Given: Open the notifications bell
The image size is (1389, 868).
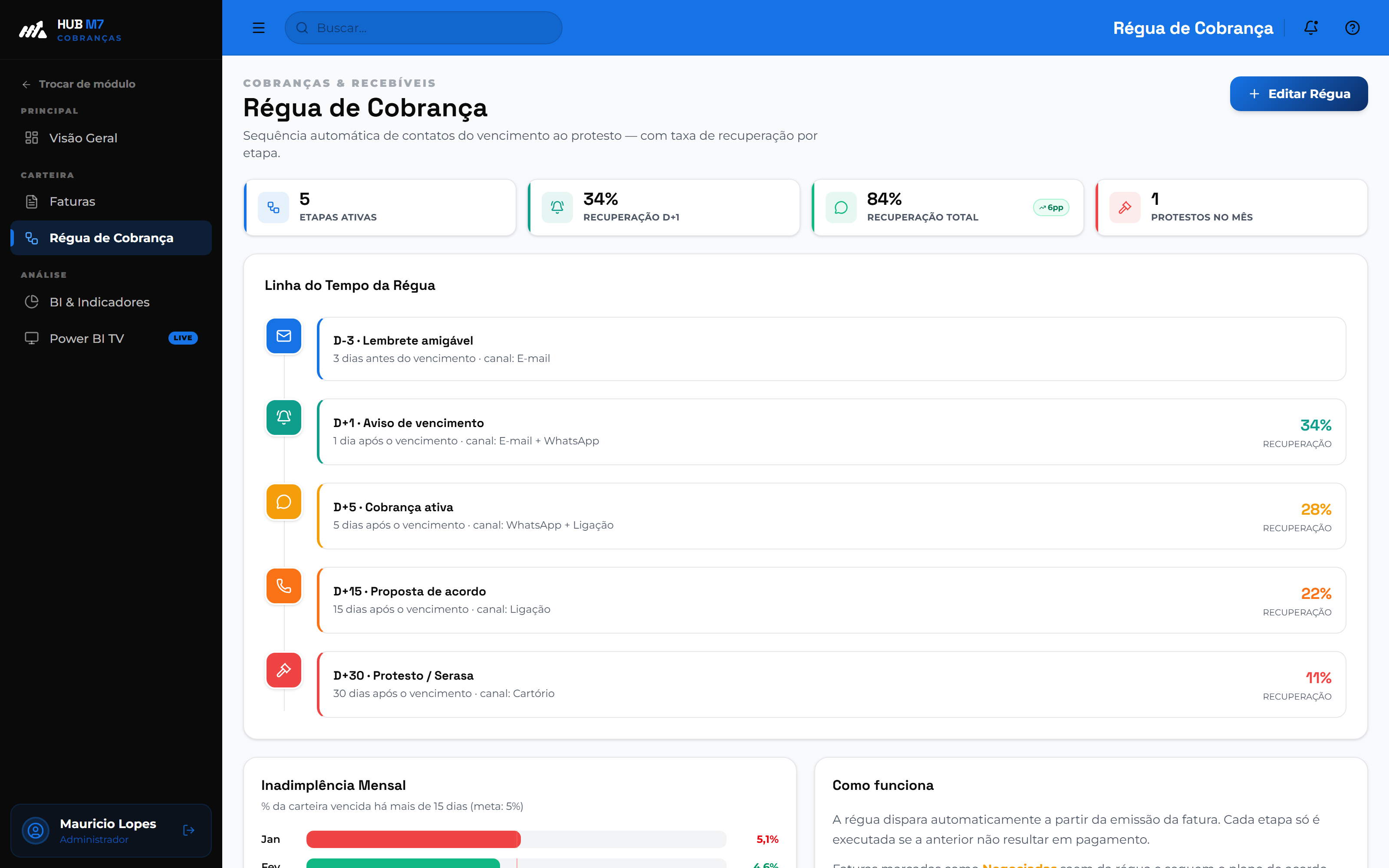Looking at the screenshot, I should 1310,27.
